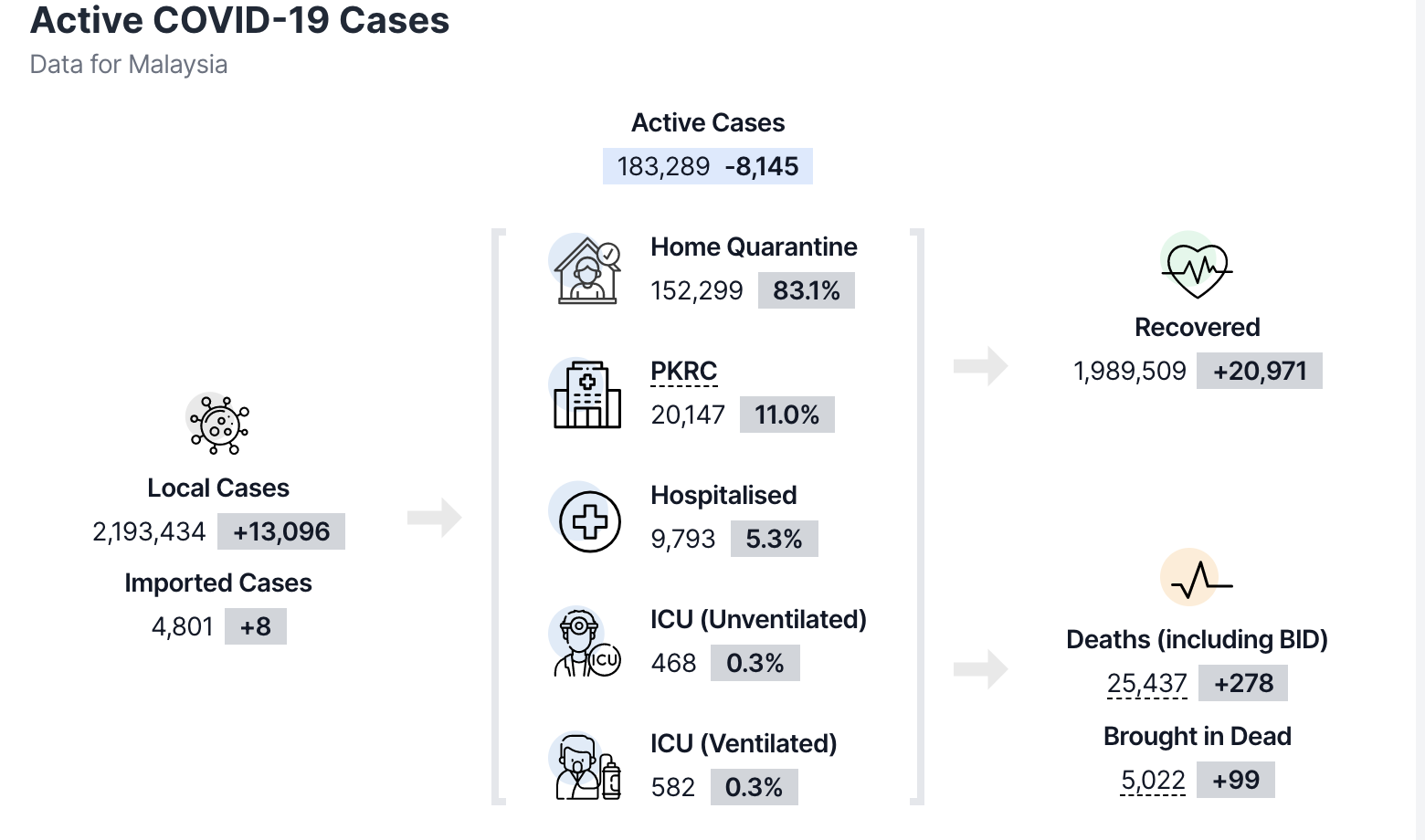Click the ICU (Ventilated) patient icon
Screen dimensions: 1425x840
pos(587,768)
